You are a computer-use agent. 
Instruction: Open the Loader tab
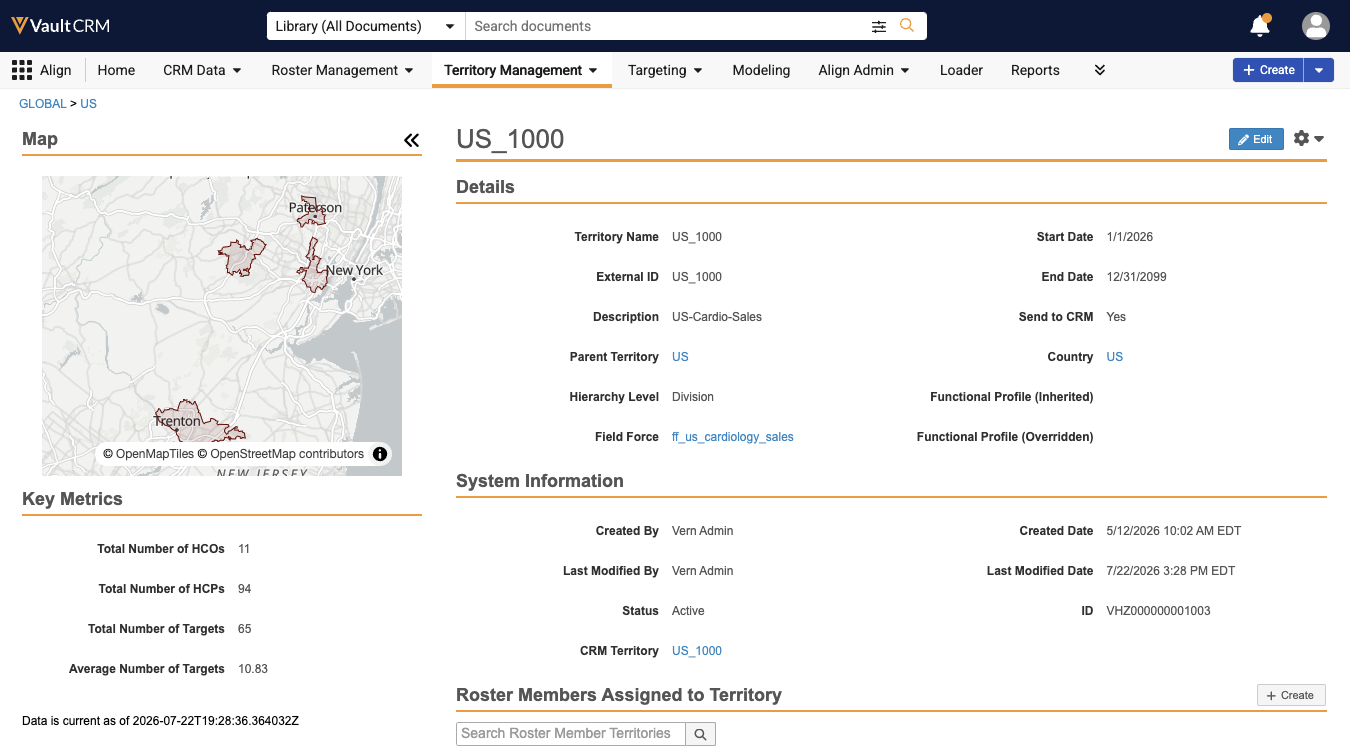(961, 70)
